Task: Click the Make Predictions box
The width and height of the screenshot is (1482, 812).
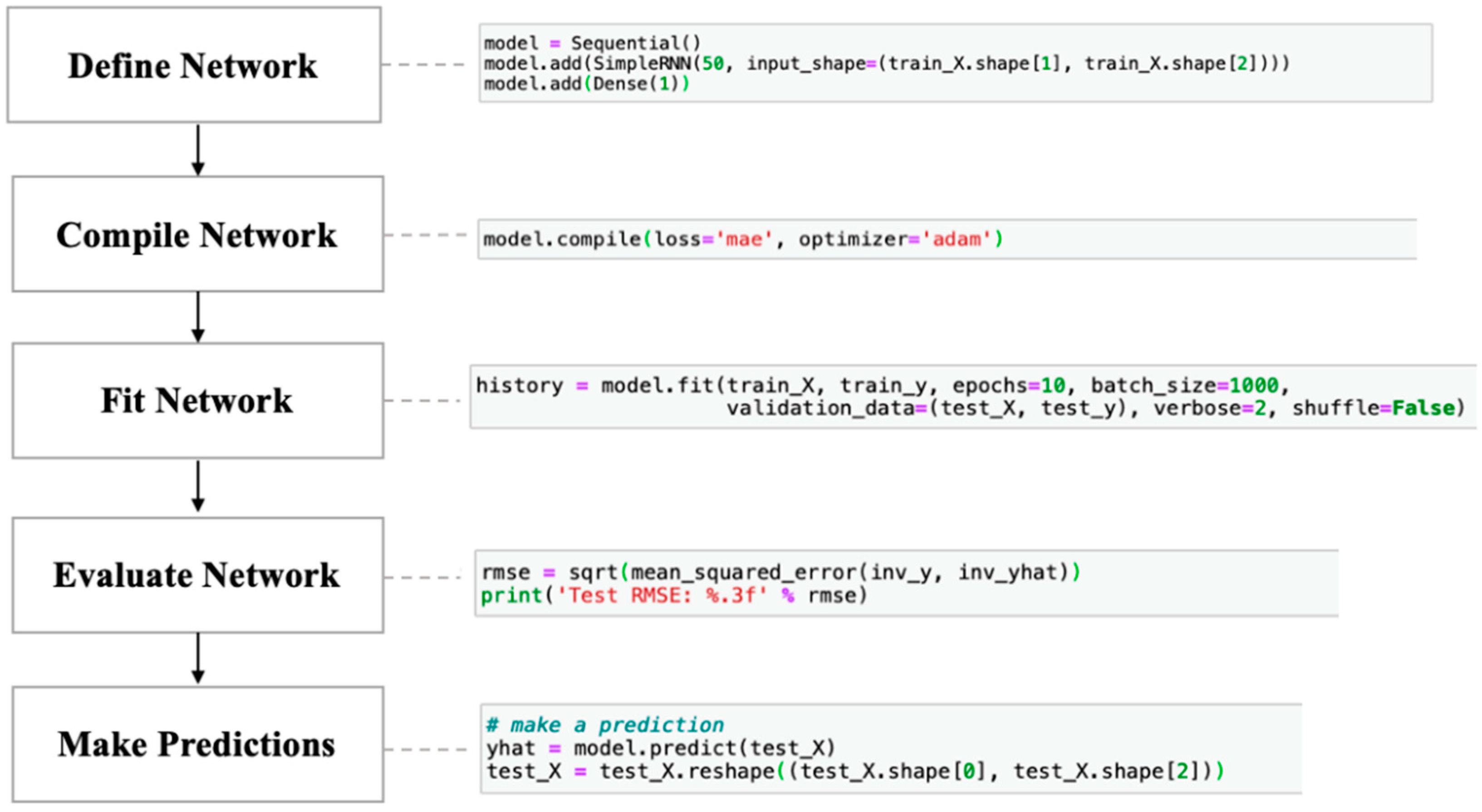Action: point(197,744)
